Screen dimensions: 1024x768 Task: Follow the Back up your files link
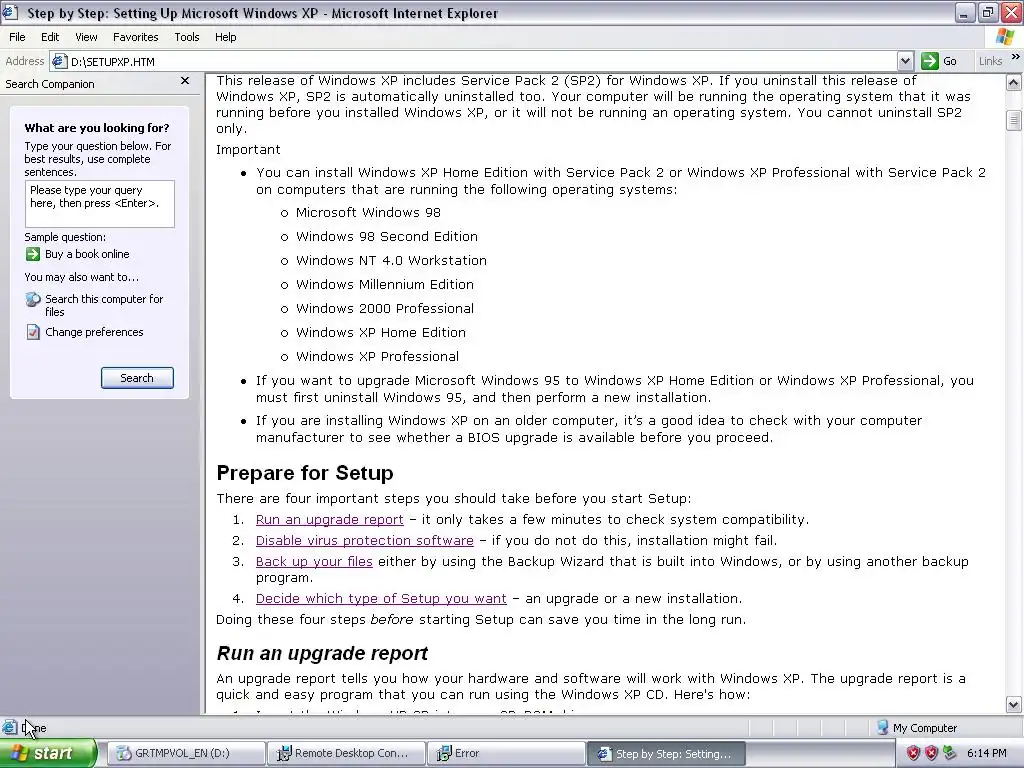[314, 562]
